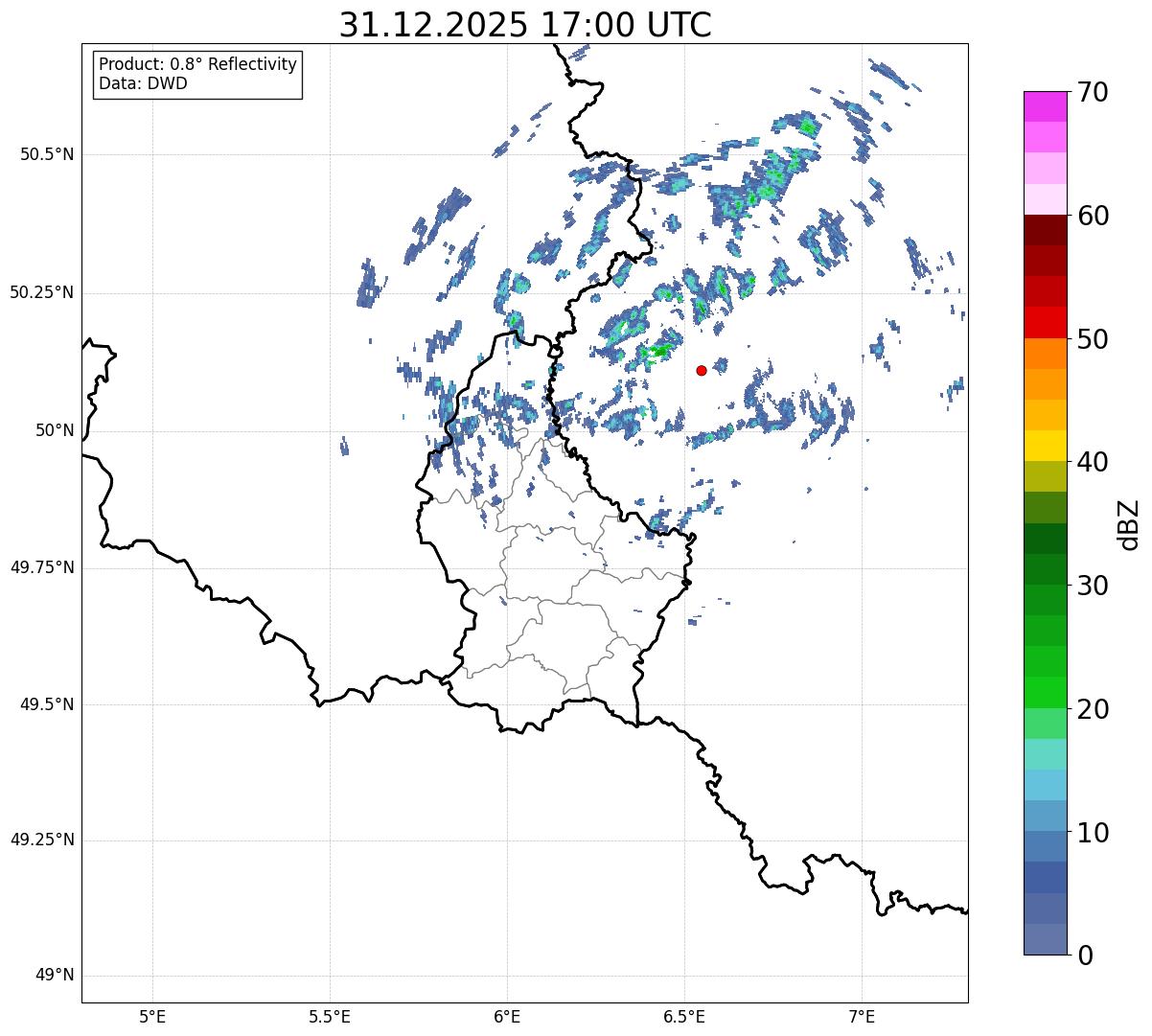
Task: Click the title '31.12.2025 17:00 UTC'
Action: point(525,24)
